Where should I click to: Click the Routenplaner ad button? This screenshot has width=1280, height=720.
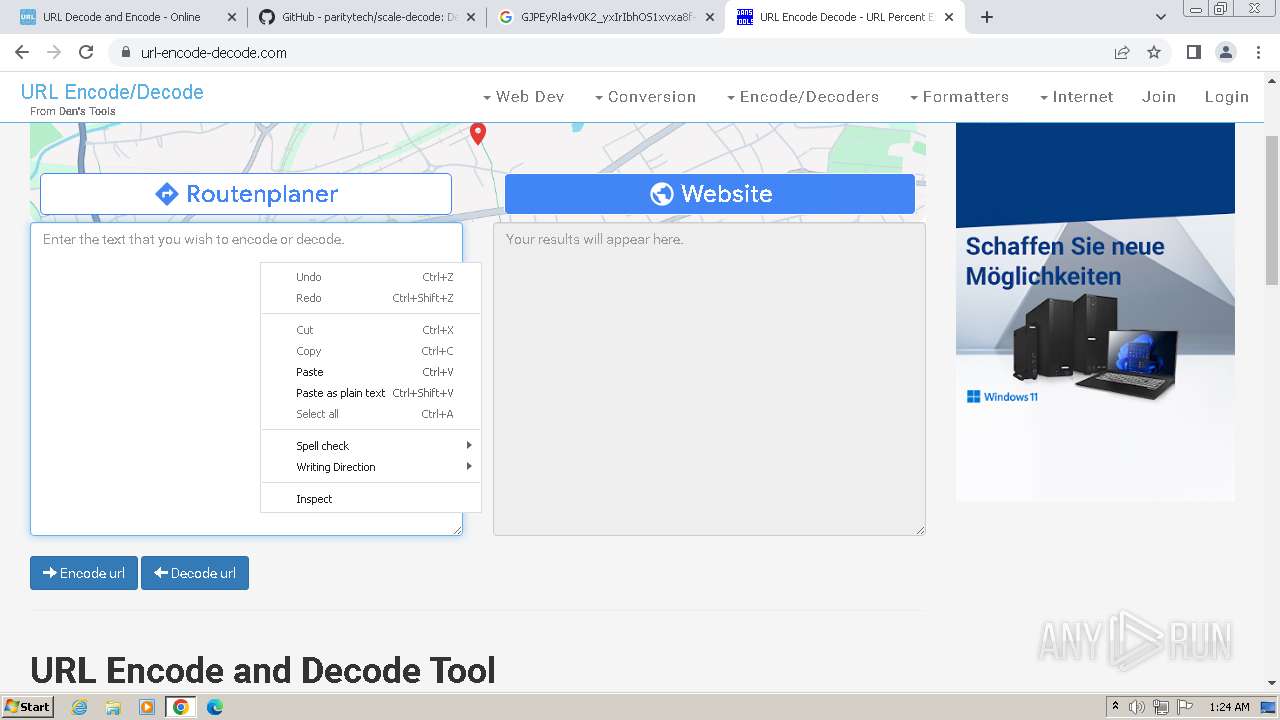246,194
